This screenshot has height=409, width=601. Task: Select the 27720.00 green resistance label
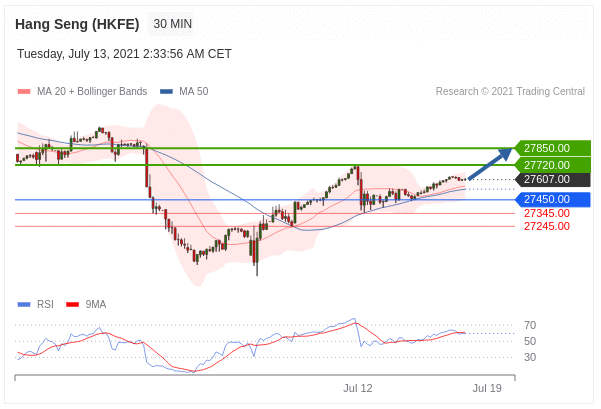pyautogui.click(x=551, y=165)
